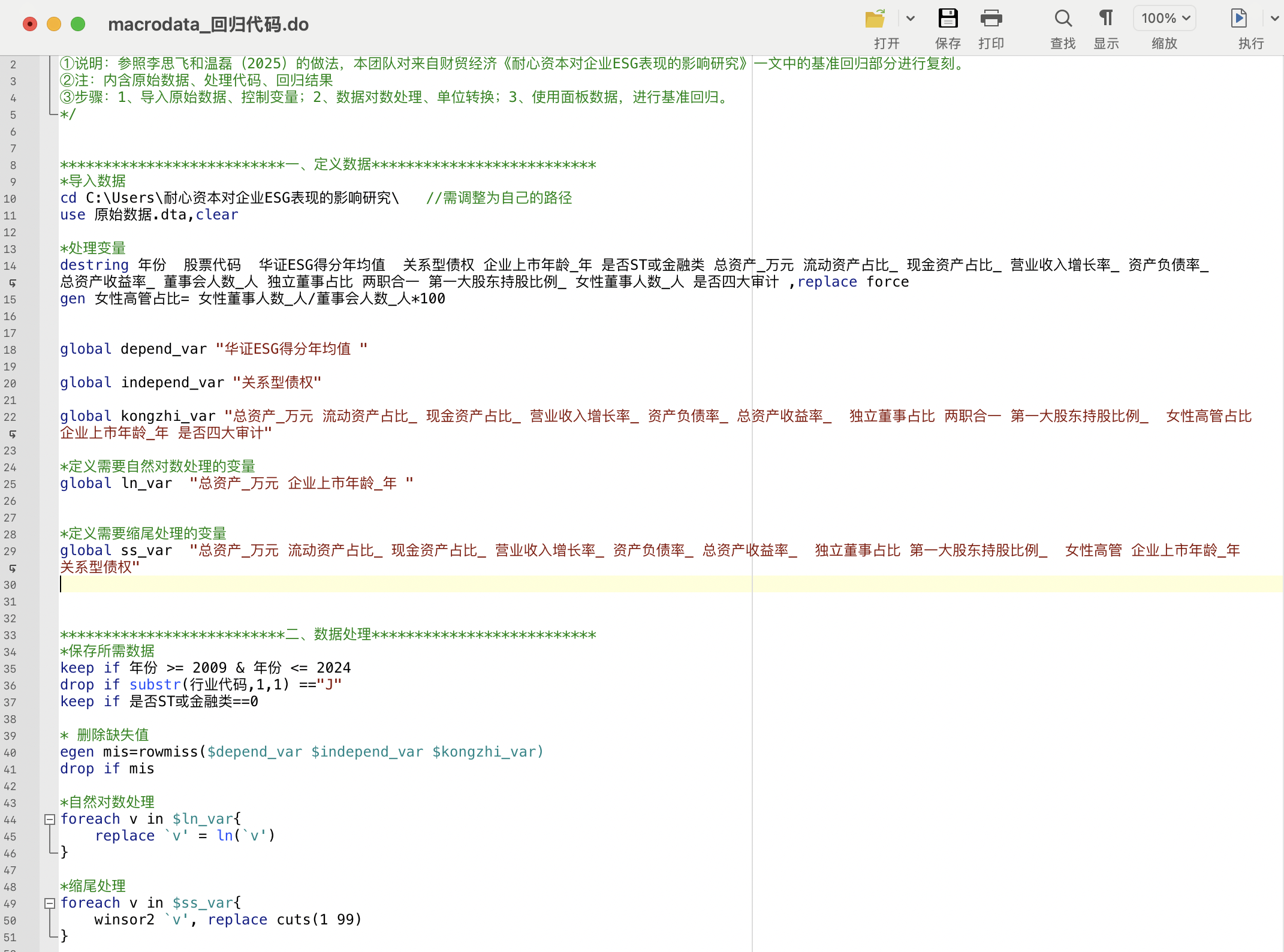Click the Save floppy disk icon
This screenshot has width=1284, height=952.
948,19
